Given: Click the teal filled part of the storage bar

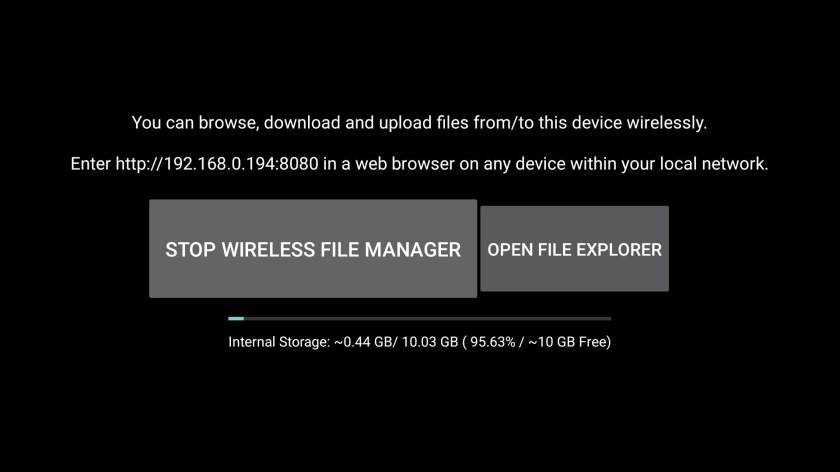Looking at the screenshot, I should click(236, 318).
